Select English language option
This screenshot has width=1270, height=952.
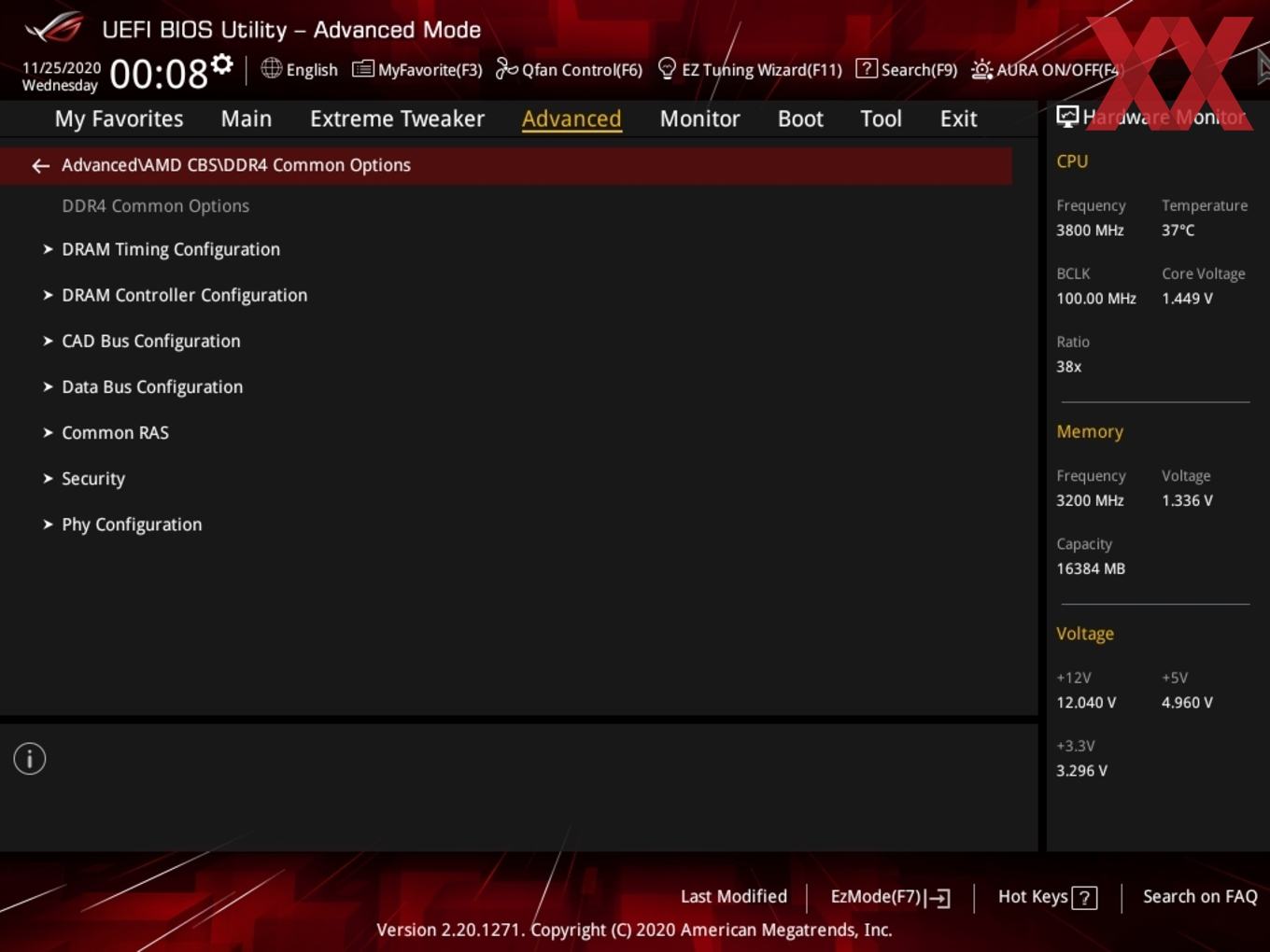click(x=312, y=70)
